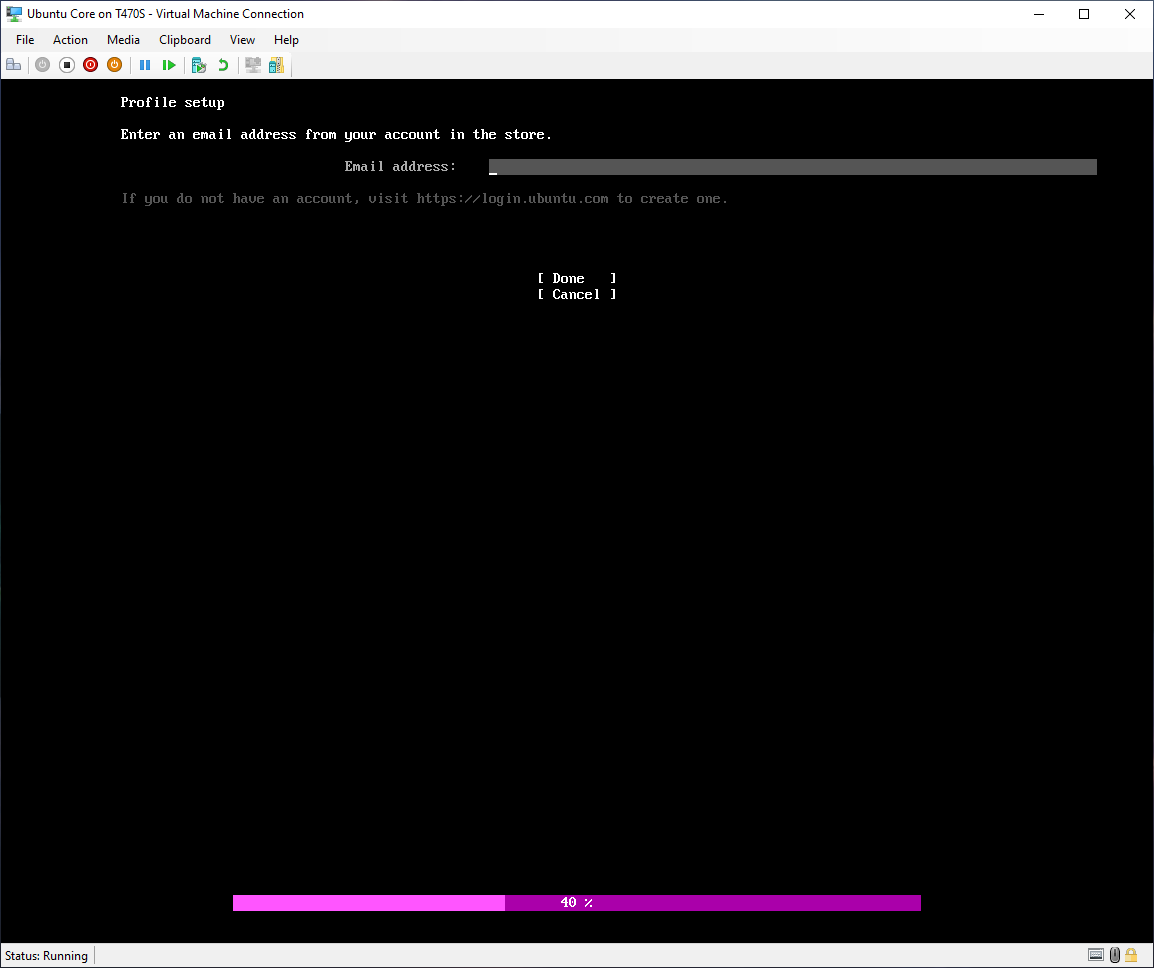Pause the virtual machine with the blue bars
1154x968 pixels.
pyautogui.click(x=145, y=65)
